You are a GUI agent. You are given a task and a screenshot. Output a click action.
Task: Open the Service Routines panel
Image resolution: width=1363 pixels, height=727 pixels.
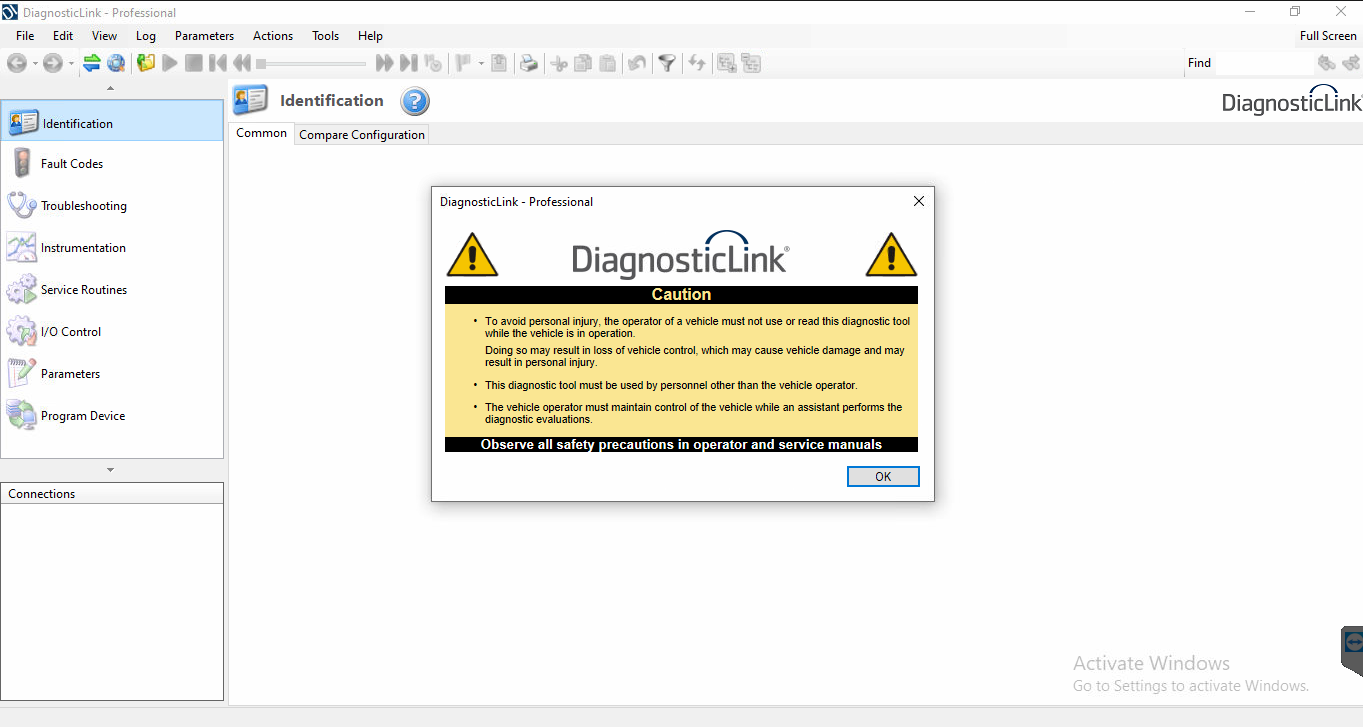tap(112, 290)
